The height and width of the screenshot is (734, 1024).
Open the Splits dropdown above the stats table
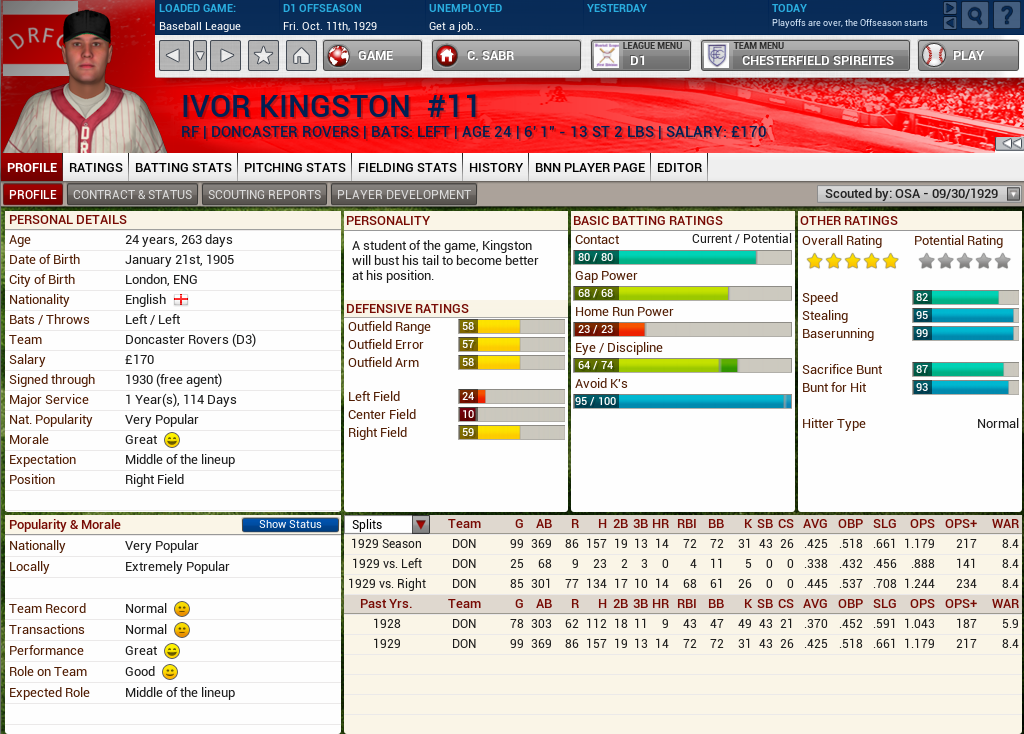(x=420, y=523)
